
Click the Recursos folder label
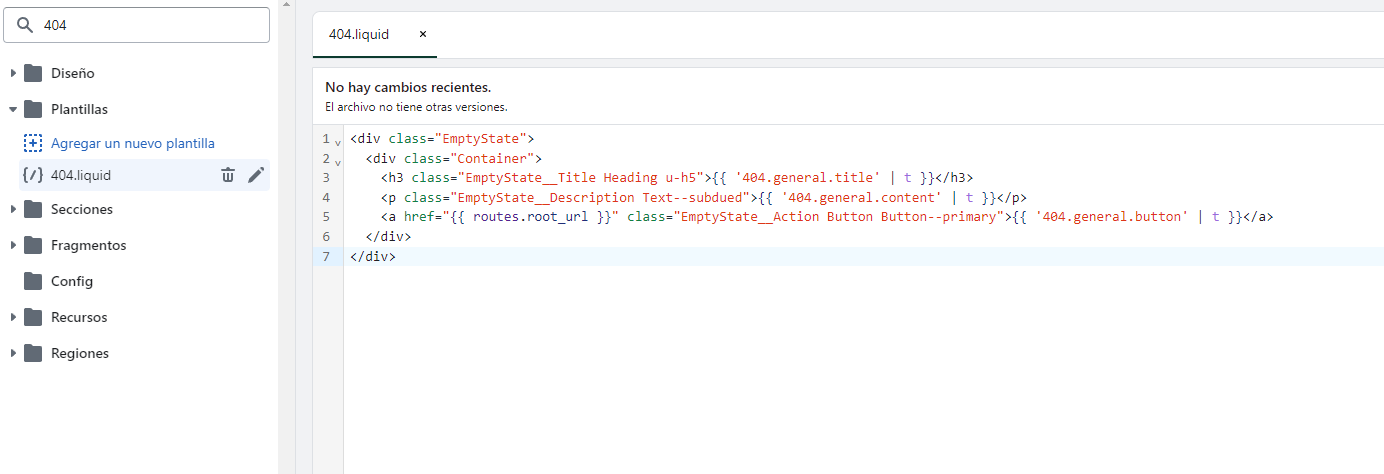click(79, 317)
